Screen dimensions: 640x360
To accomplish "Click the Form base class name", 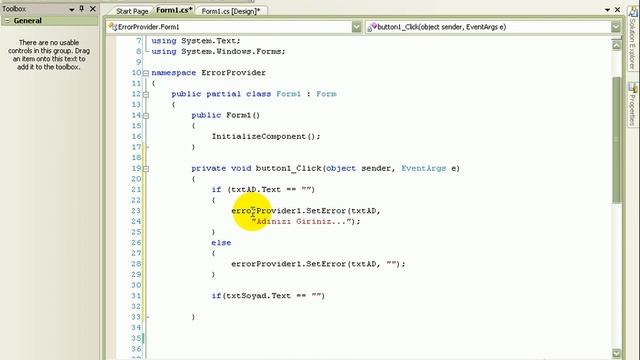I will tap(326, 94).
